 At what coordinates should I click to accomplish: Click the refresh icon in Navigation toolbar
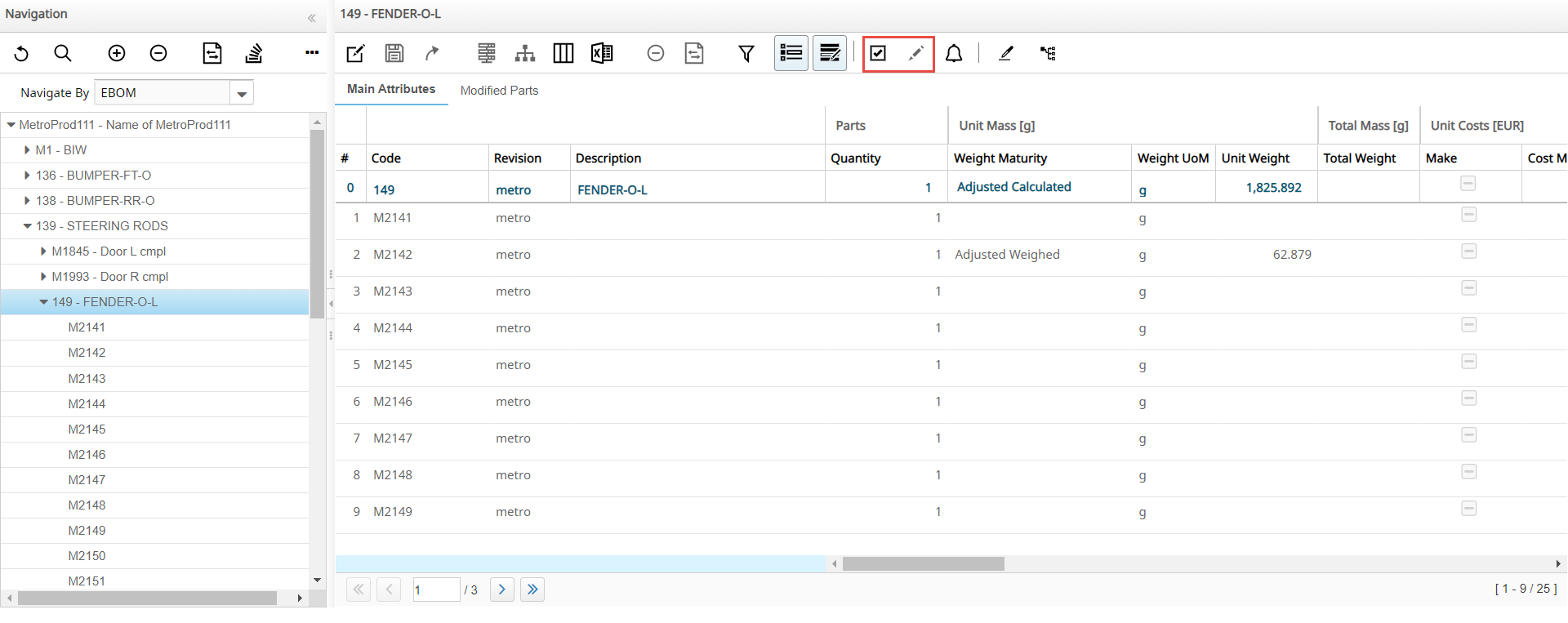tap(22, 54)
